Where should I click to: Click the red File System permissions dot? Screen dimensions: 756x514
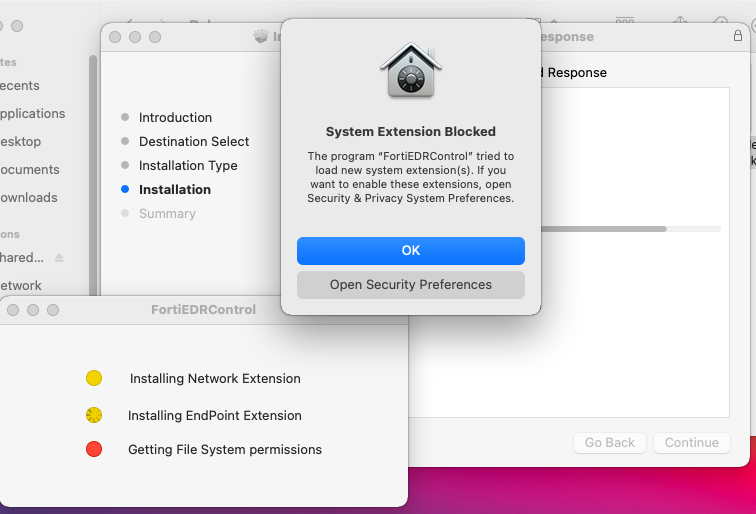click(94, 450)
